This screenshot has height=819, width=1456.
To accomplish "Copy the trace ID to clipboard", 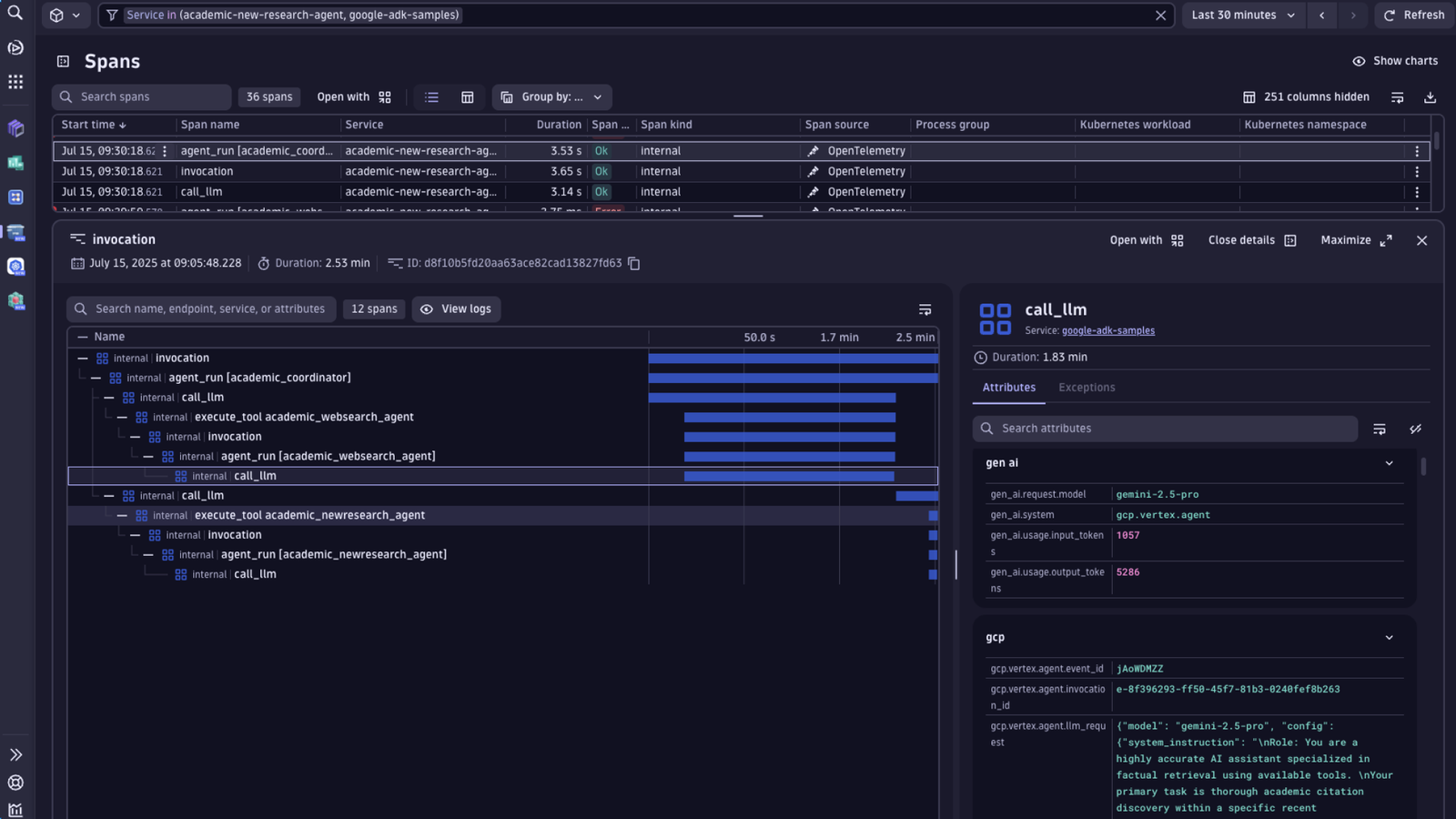I will 634,264.
